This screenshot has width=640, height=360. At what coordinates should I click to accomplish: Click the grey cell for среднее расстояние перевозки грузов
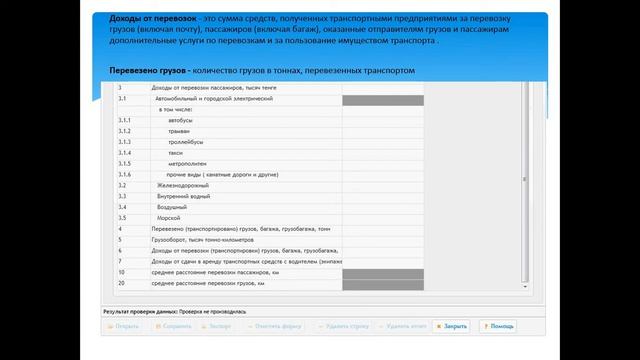pos(383,285)
